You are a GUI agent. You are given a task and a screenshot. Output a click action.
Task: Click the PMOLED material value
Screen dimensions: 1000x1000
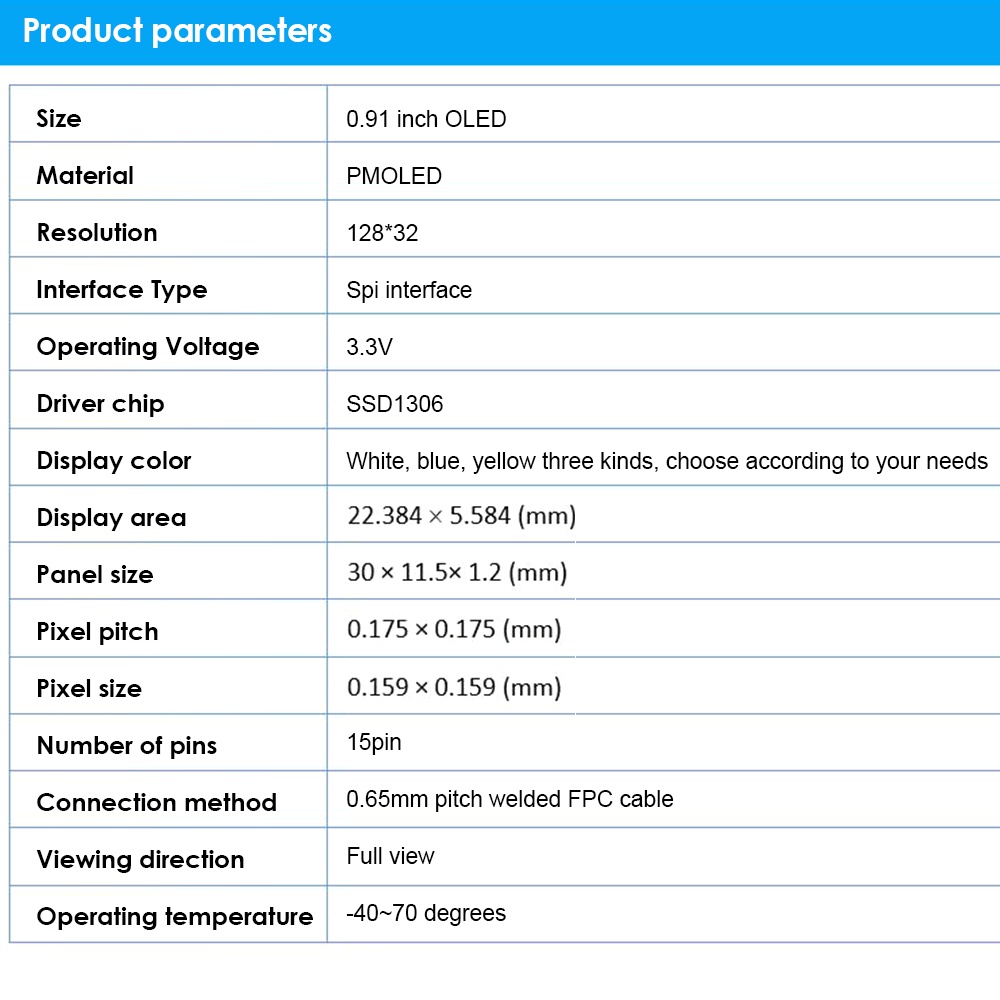point(394,176)
